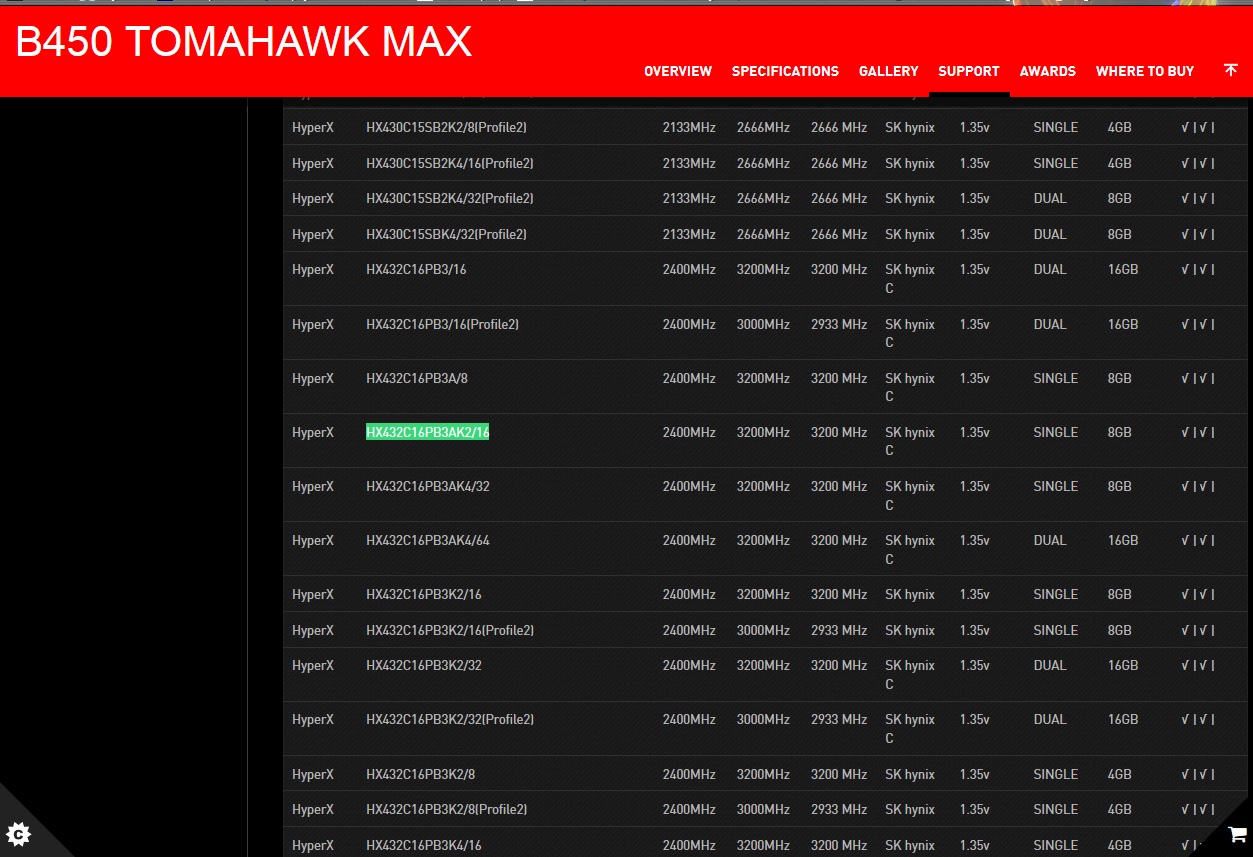
Task: Click 3000MHz in HX432C16PB3K2/16(Profile2) row
Action: click(763, 630)
